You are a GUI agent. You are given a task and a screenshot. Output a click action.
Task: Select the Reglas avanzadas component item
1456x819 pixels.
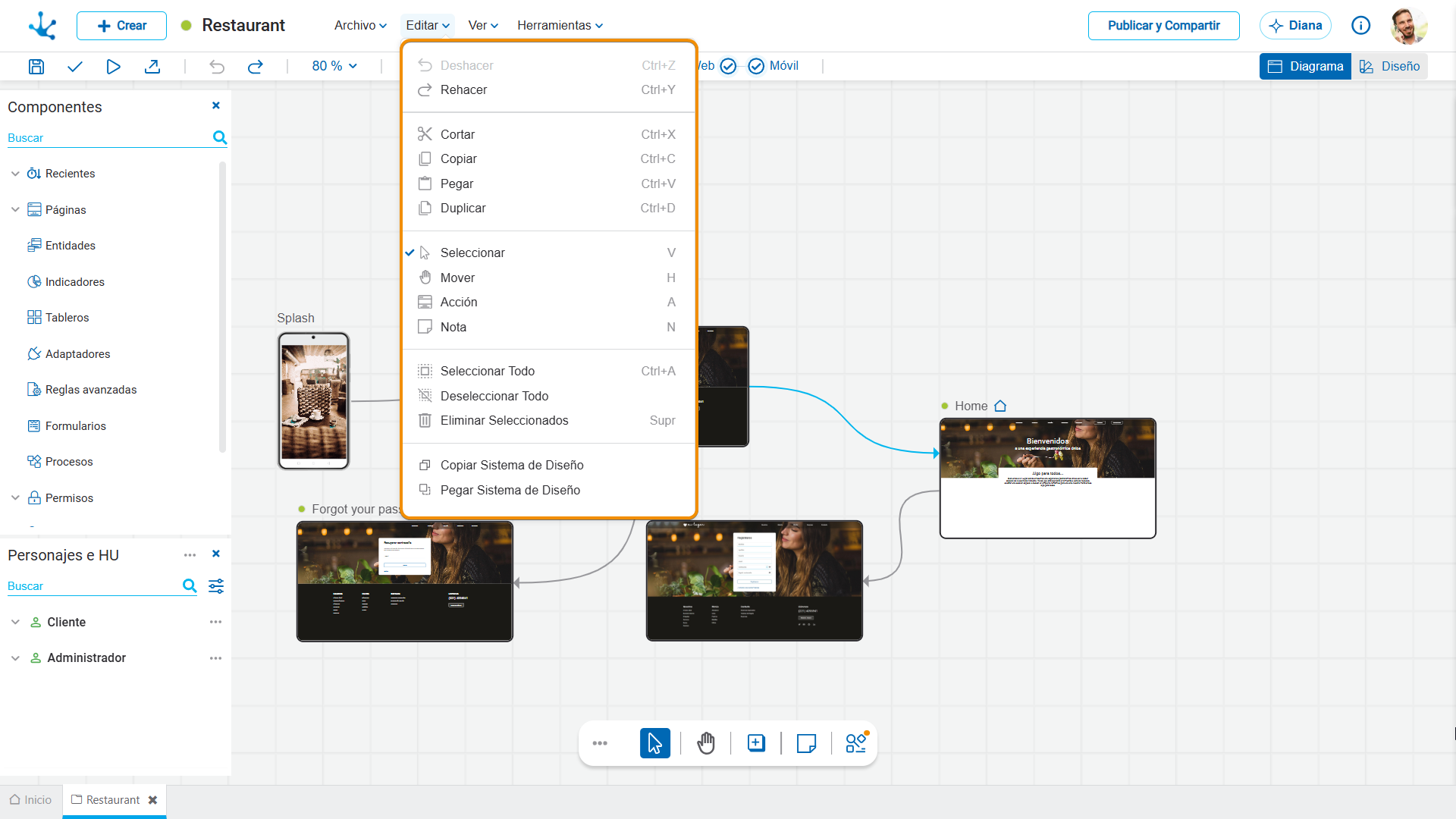tap(82, 390)
